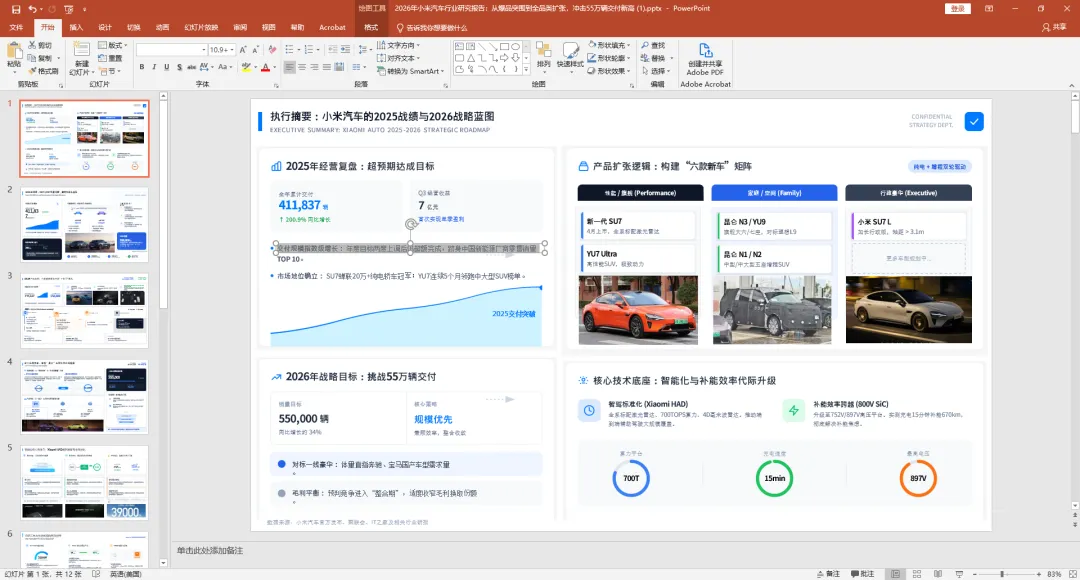The height and width of the screenshot is (580, 1080).
Task: Toggle Underline formatting
Action: coord(167,68)
